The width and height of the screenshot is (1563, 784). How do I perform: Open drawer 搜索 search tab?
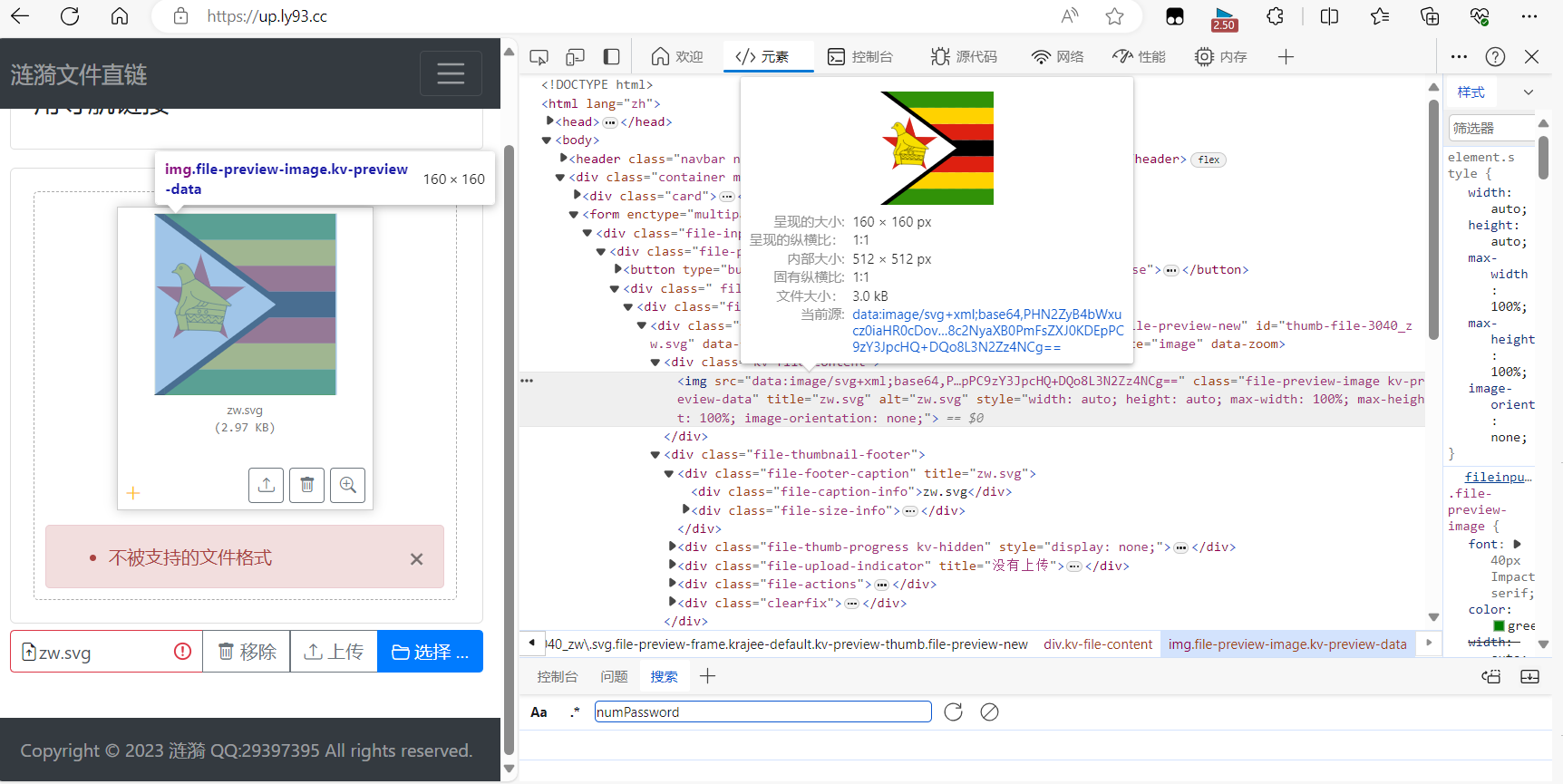coord(664,677)
